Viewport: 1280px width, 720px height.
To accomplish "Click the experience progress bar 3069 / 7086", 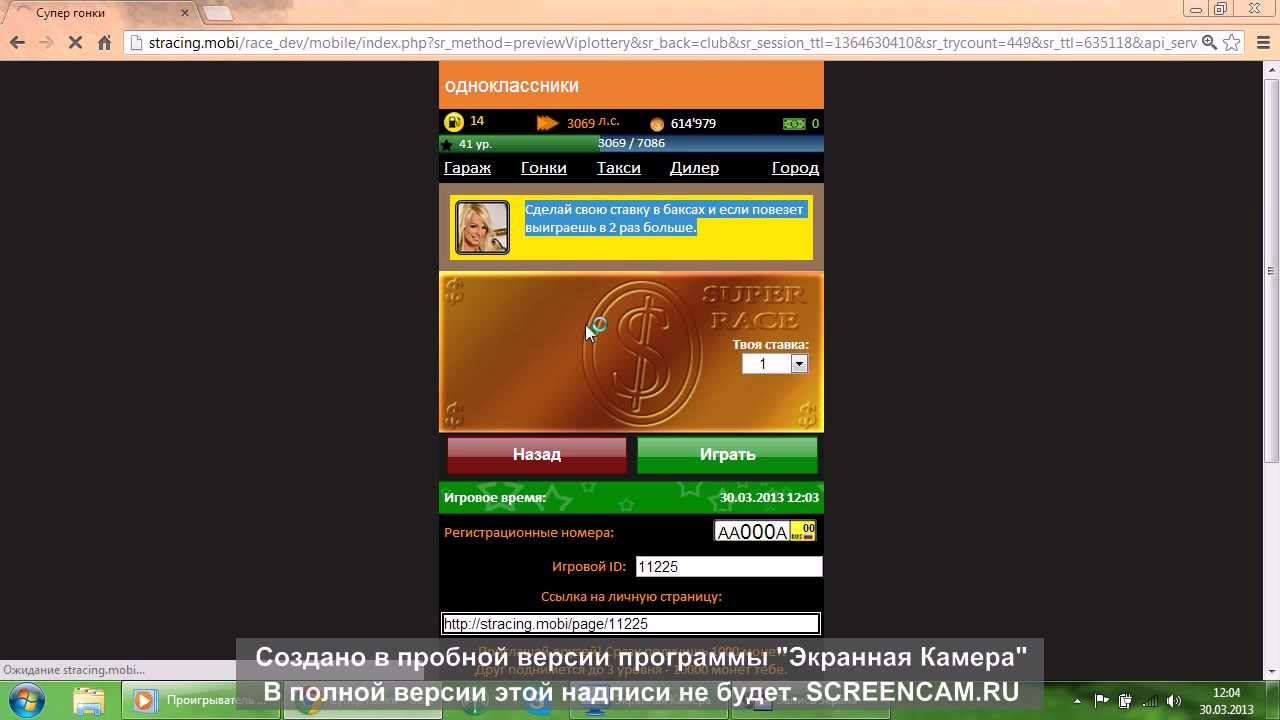I will tap(631, 143).
